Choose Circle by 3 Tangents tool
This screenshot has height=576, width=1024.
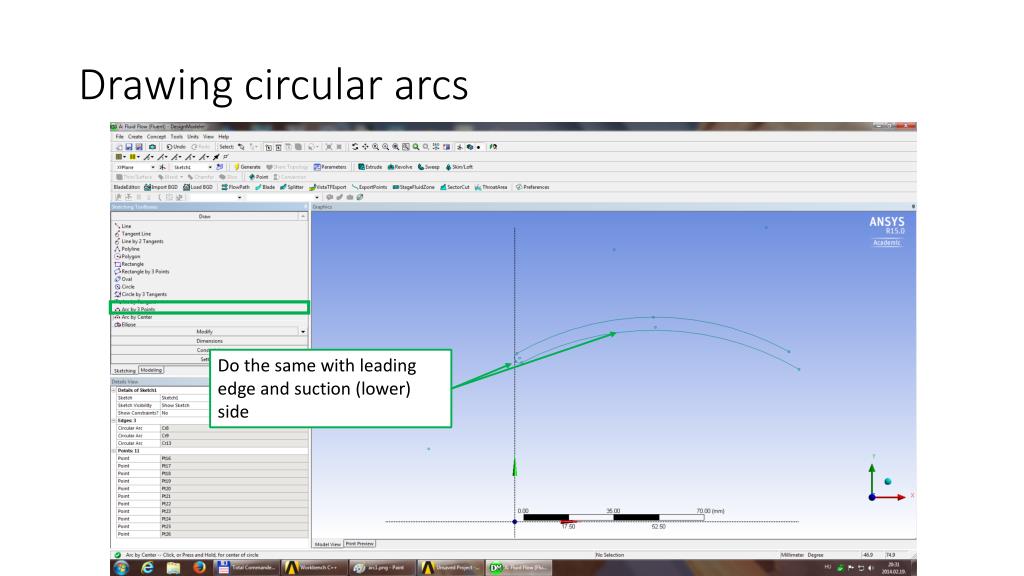(x=140, y=295)
